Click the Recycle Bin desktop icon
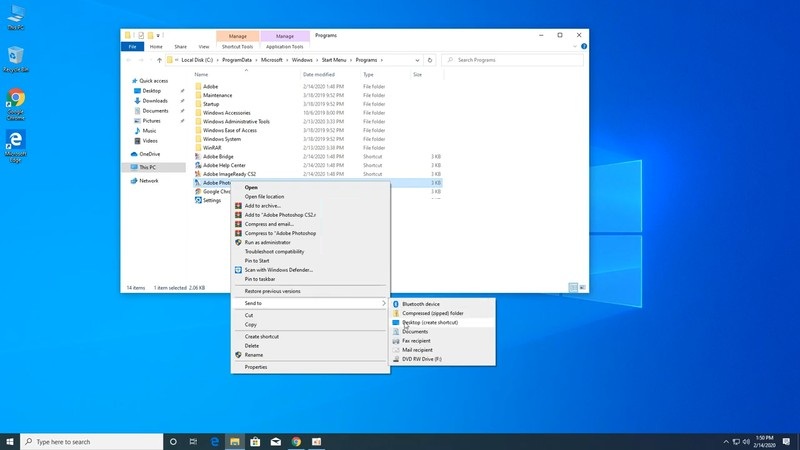 (x=16, y=57)
